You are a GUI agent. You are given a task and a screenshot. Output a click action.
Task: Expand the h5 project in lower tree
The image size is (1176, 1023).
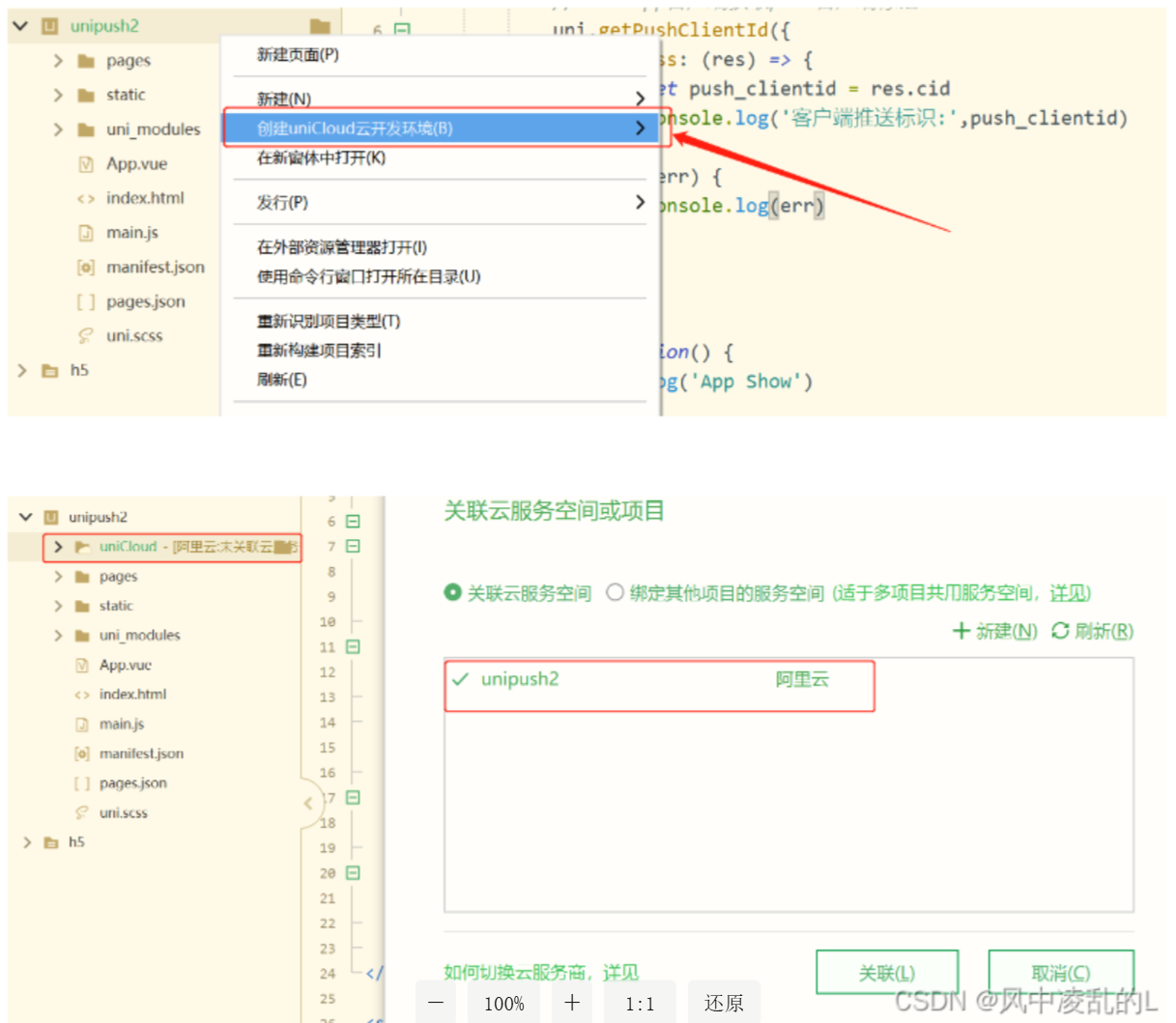tap(27, 842)
